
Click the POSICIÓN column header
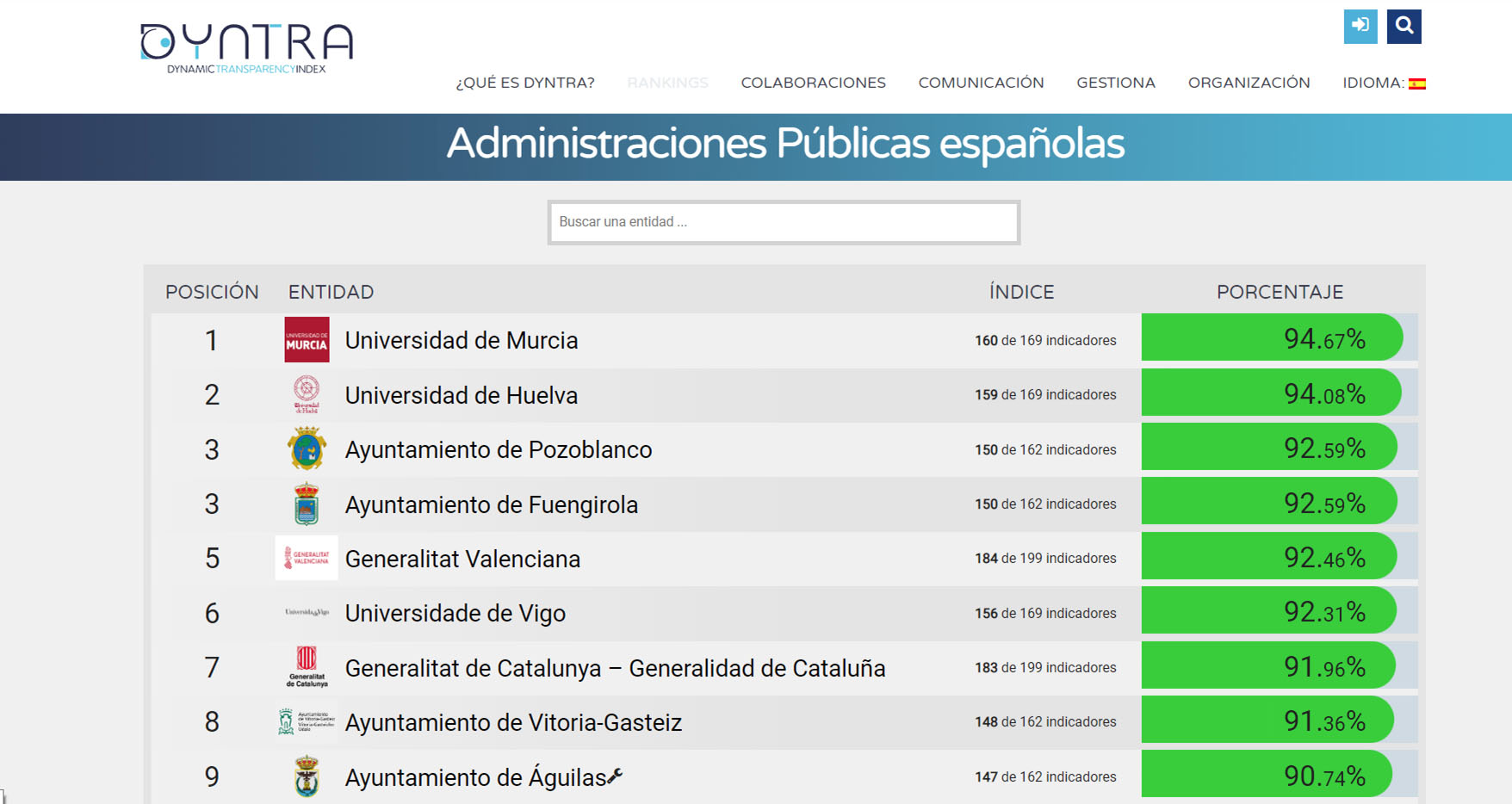tap(212, 292)
